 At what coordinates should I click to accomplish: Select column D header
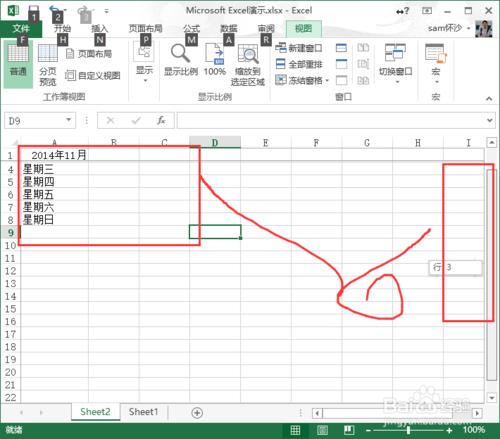[215, 143]
